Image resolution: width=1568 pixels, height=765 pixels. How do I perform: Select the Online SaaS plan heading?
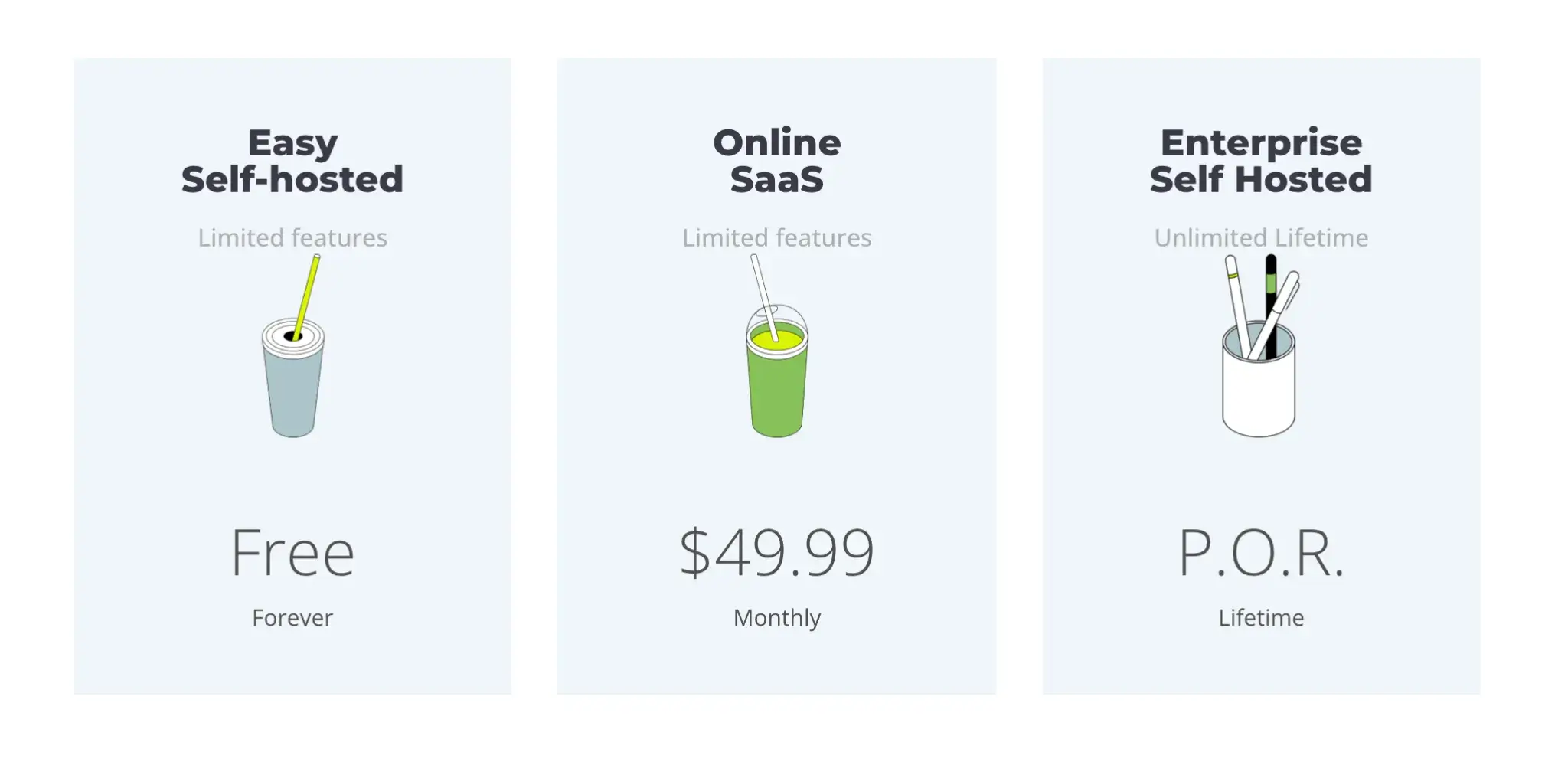point(777,161)
